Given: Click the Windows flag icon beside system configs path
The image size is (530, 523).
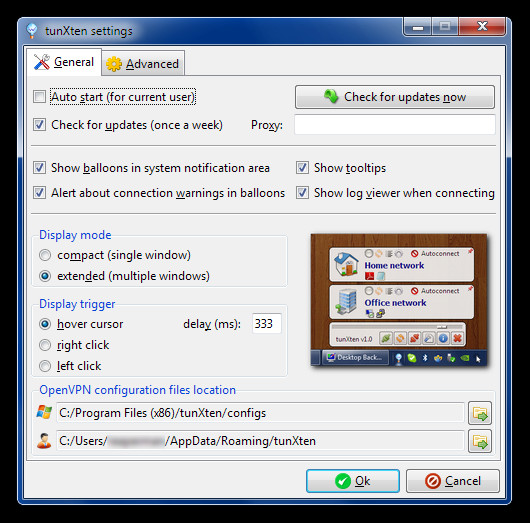Looking at the screenshot, I should pos(44,412).
